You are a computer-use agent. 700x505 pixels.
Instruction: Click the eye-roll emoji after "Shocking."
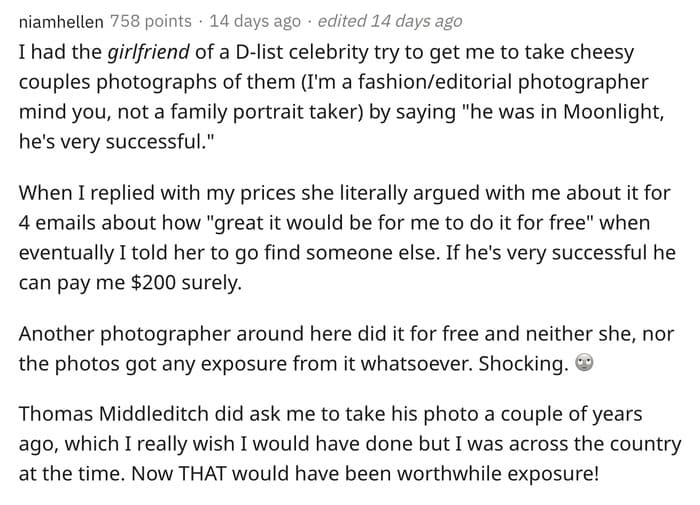click(584, 363)
